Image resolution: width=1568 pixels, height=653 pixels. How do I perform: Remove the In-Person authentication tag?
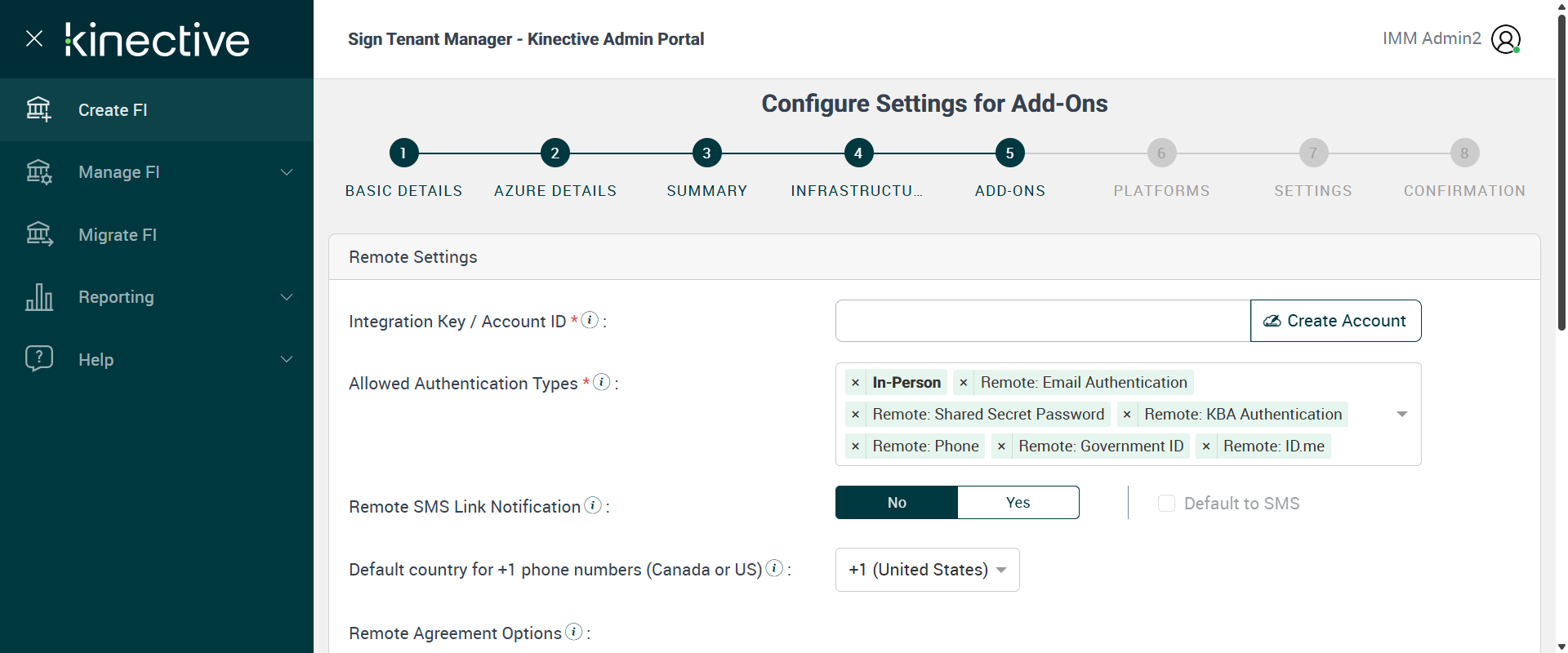point(855,383)
